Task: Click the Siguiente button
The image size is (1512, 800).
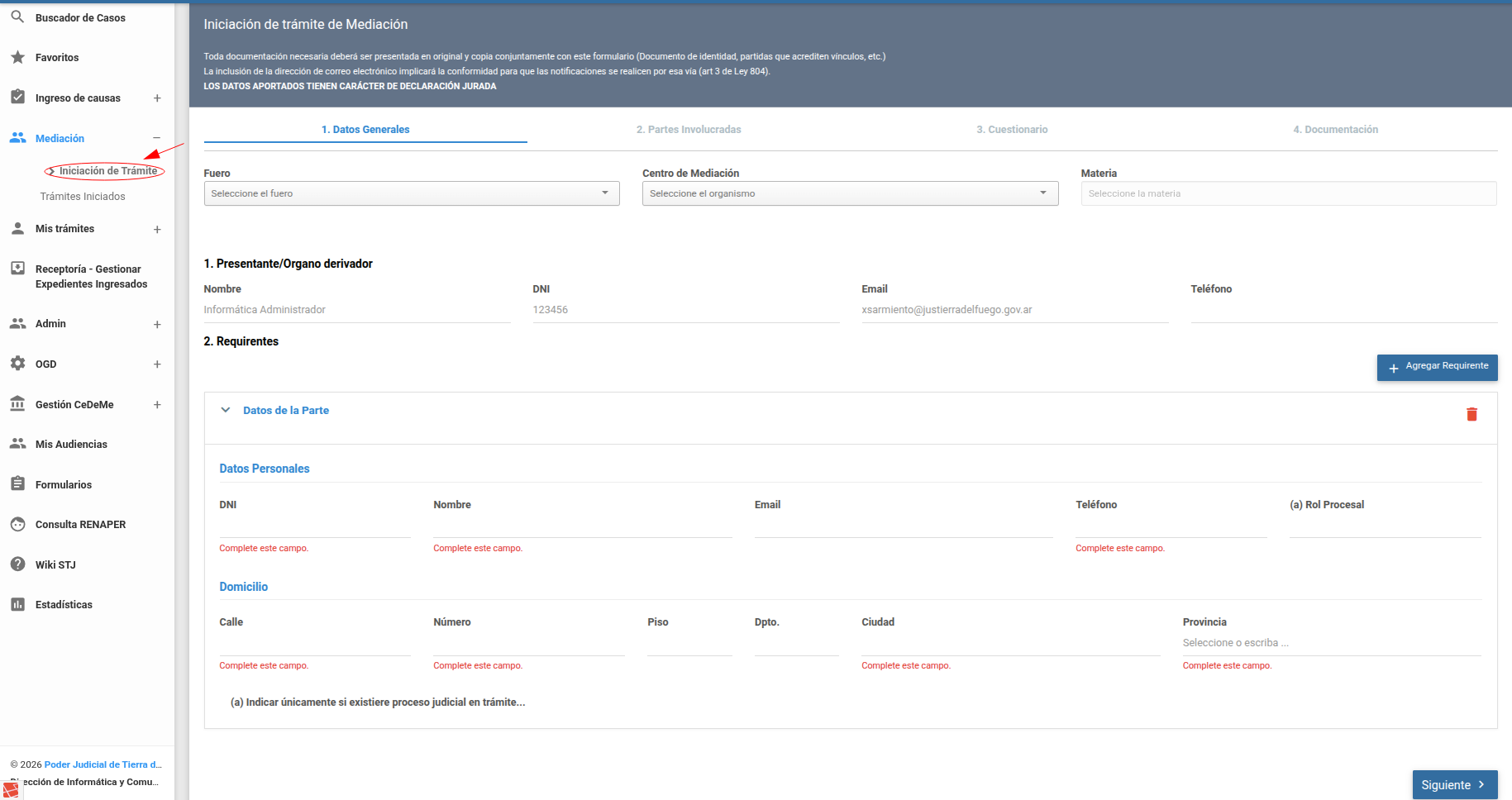Action: tap(1455, 785)
